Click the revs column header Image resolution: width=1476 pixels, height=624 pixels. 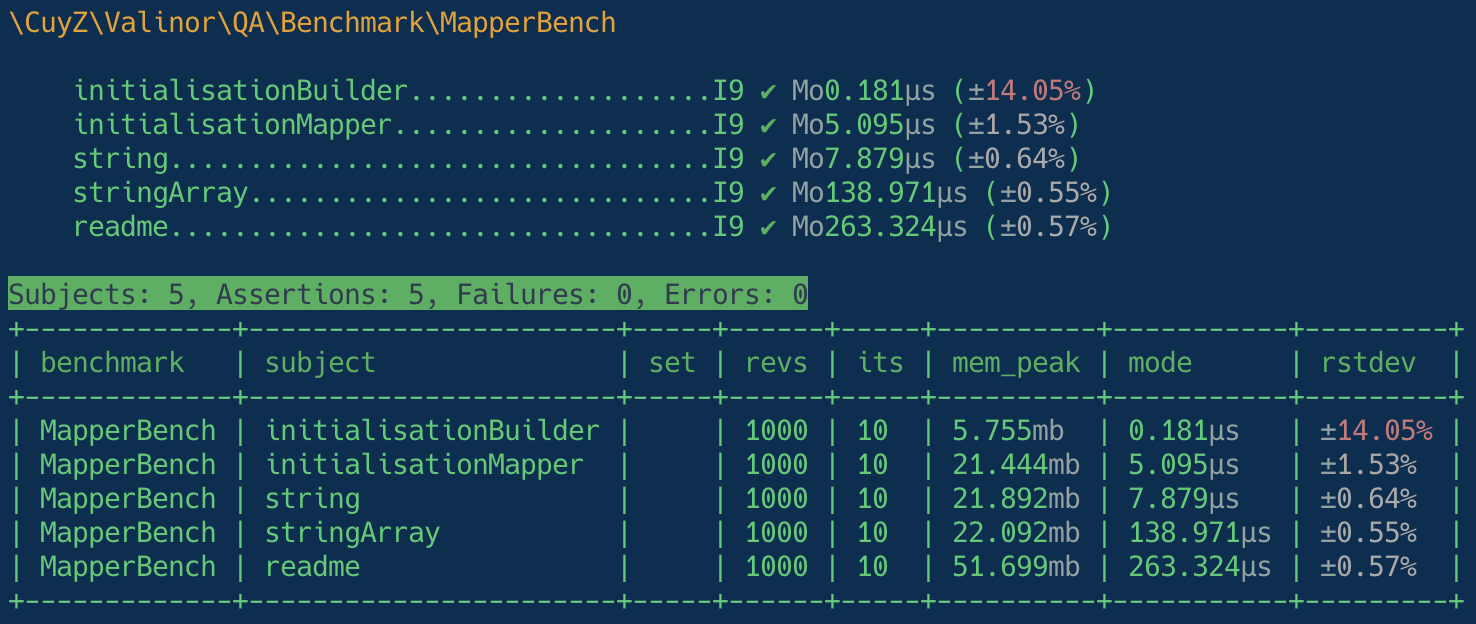coord(776,363)
